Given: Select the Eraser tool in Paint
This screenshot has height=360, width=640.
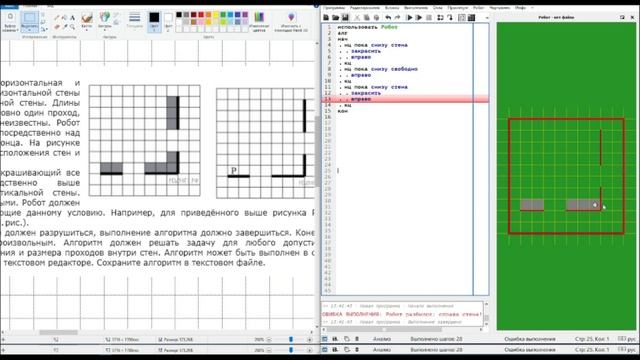Looking at the screenshot, I should click(57, 27).
